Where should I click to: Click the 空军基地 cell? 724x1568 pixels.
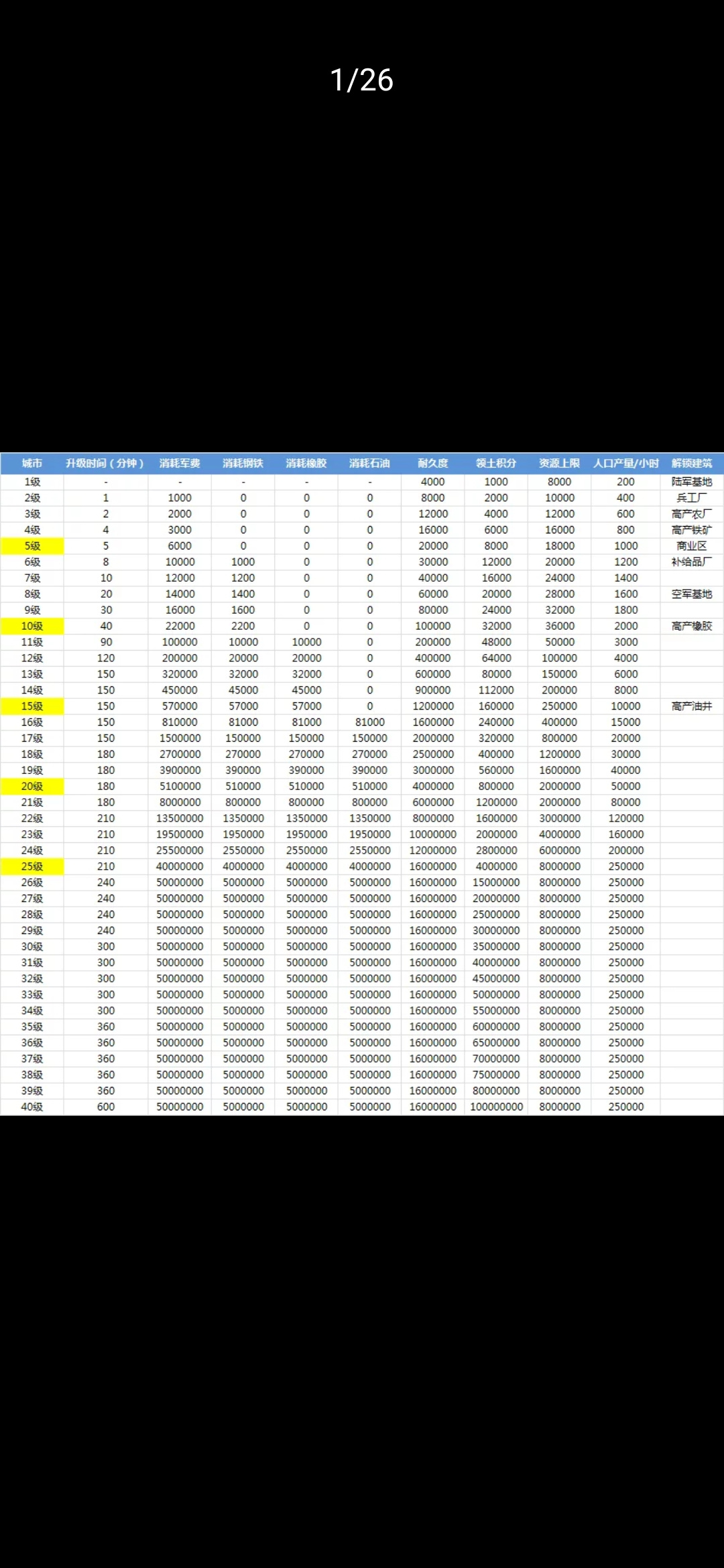tap(692, 594)
